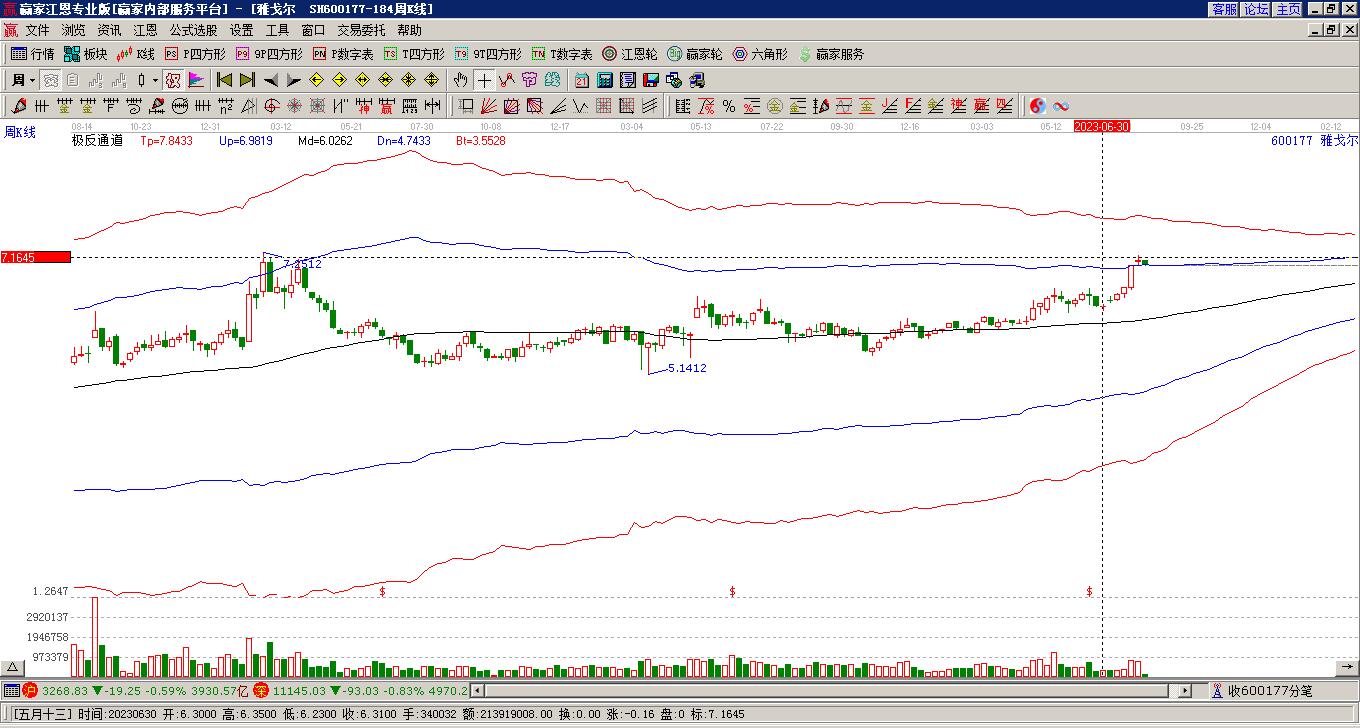Click the yellow diamond left-arrow icon

coord(317,80)
